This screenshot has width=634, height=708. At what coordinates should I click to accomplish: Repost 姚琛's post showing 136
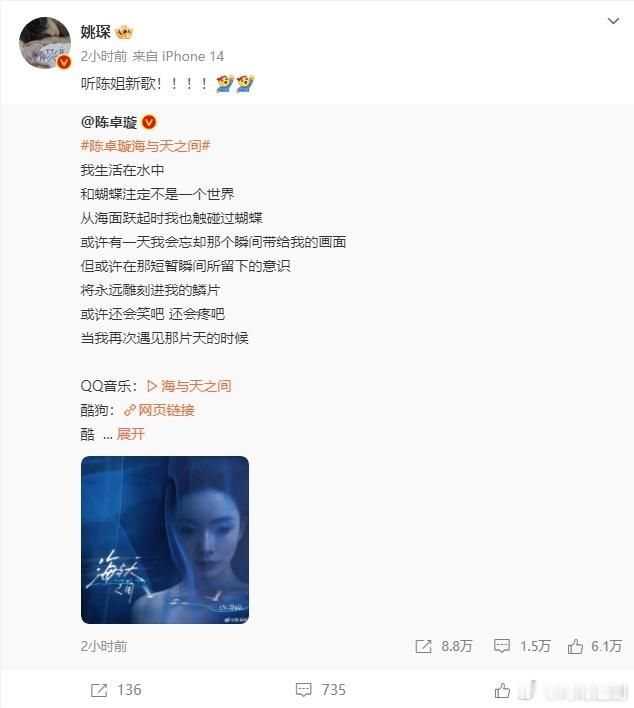[x=116, y=690]
